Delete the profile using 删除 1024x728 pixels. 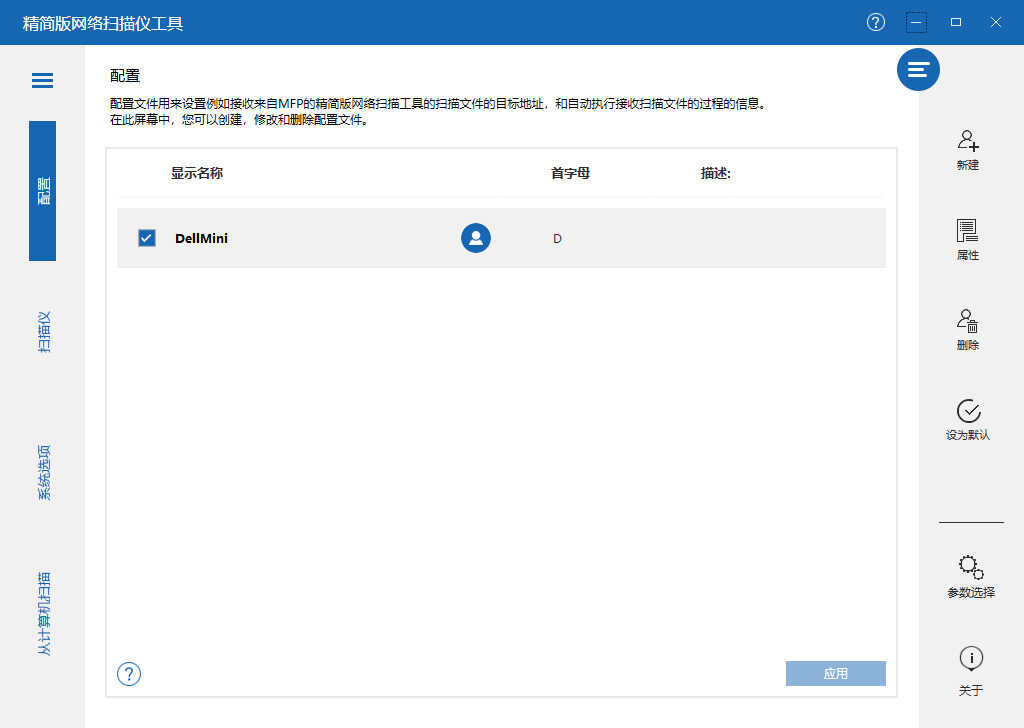[x=968, y=330]
